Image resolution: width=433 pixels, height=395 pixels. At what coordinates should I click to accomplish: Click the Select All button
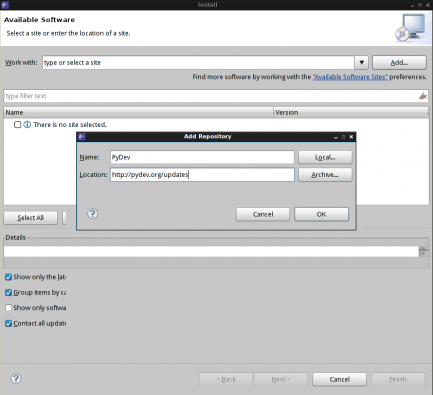[31, 218]
